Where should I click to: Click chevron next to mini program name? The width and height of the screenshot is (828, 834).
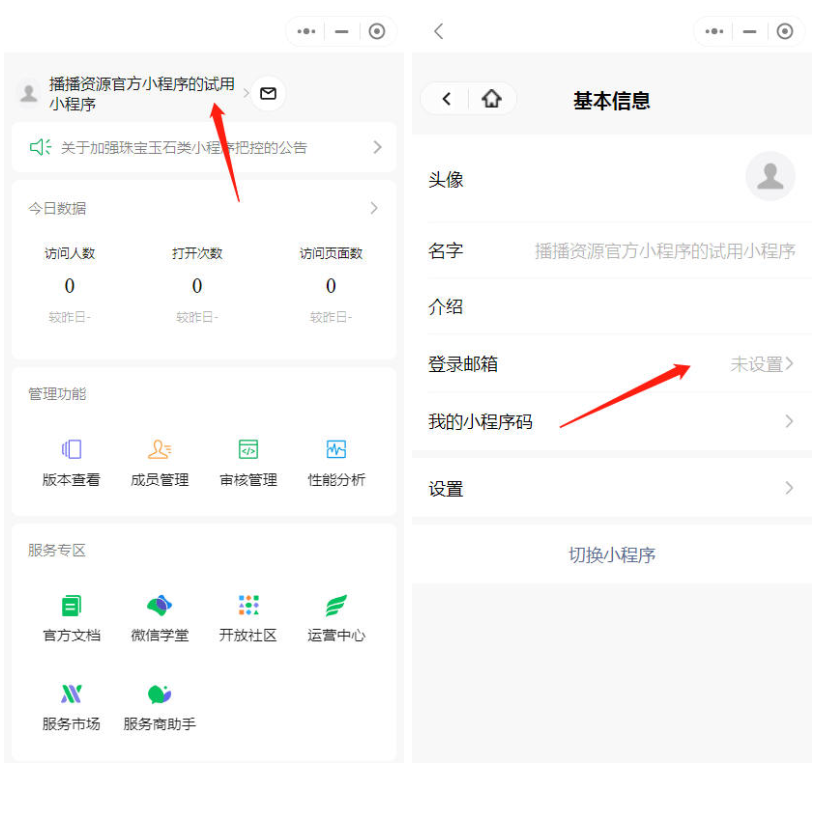[x=246, y=94]
